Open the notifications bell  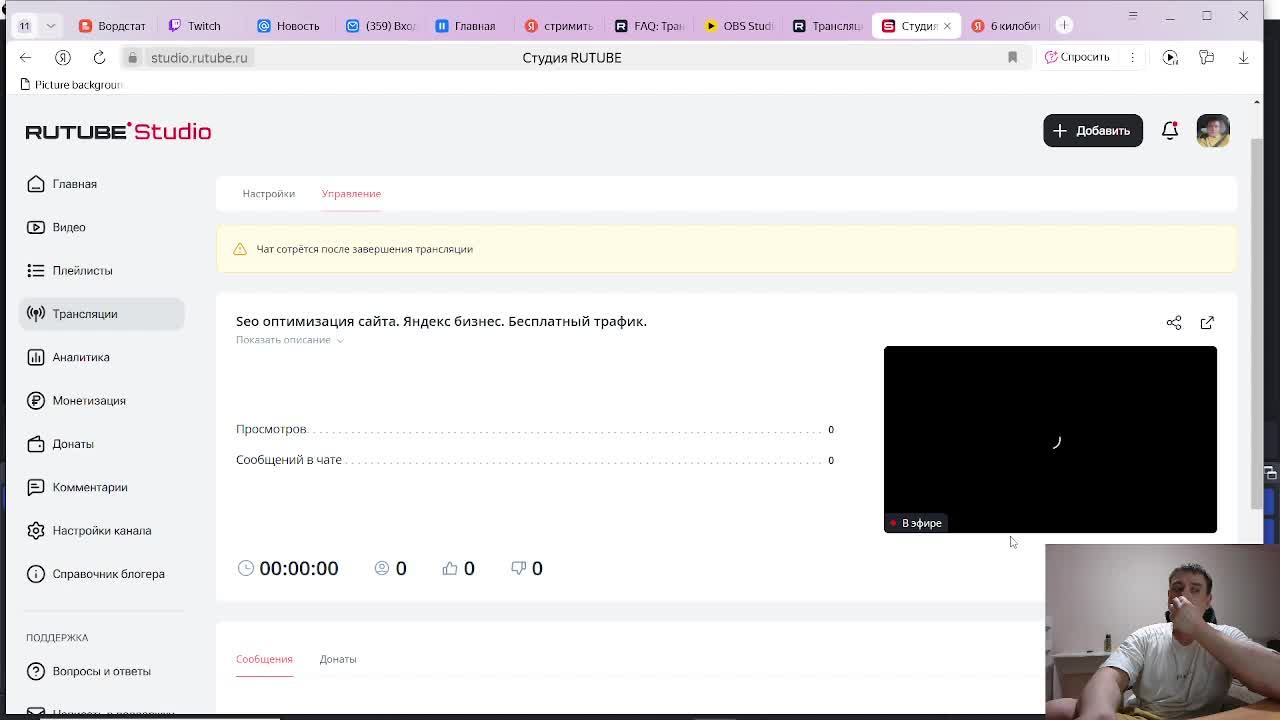[x=1169, y=131]
